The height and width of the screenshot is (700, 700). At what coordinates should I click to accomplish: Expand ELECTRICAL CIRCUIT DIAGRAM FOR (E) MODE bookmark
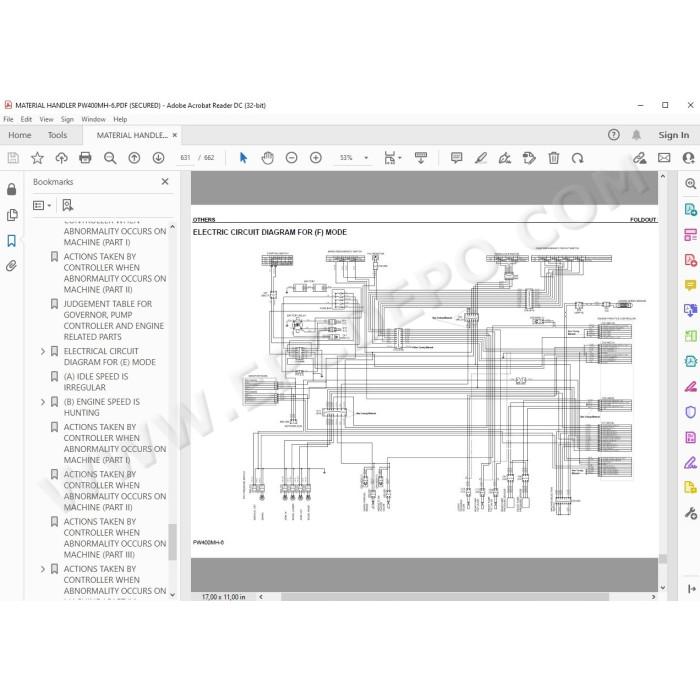tap(43, 351)
